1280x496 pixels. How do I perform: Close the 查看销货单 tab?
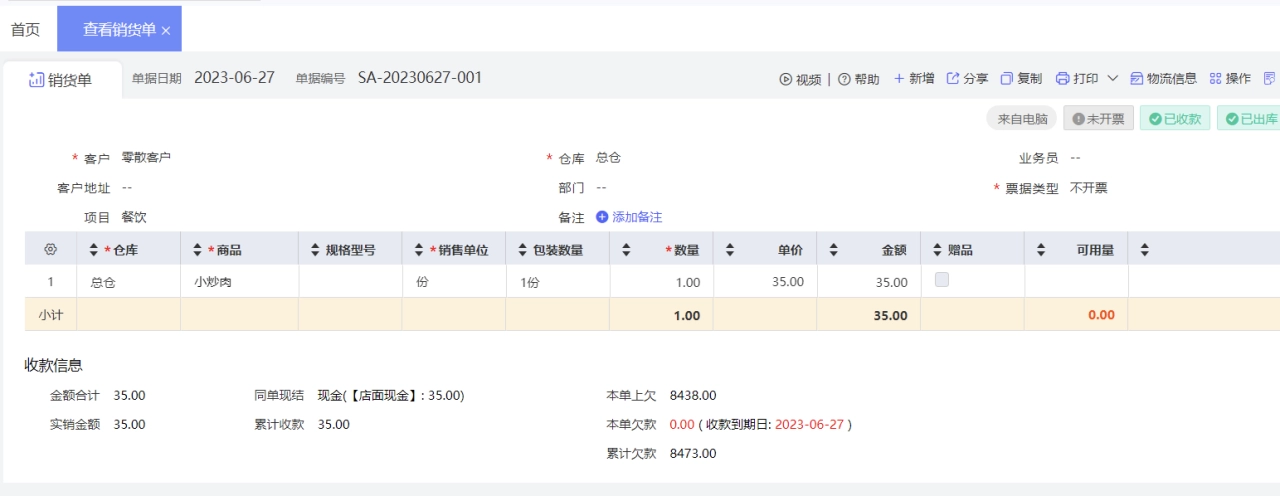tap(166, 31)
